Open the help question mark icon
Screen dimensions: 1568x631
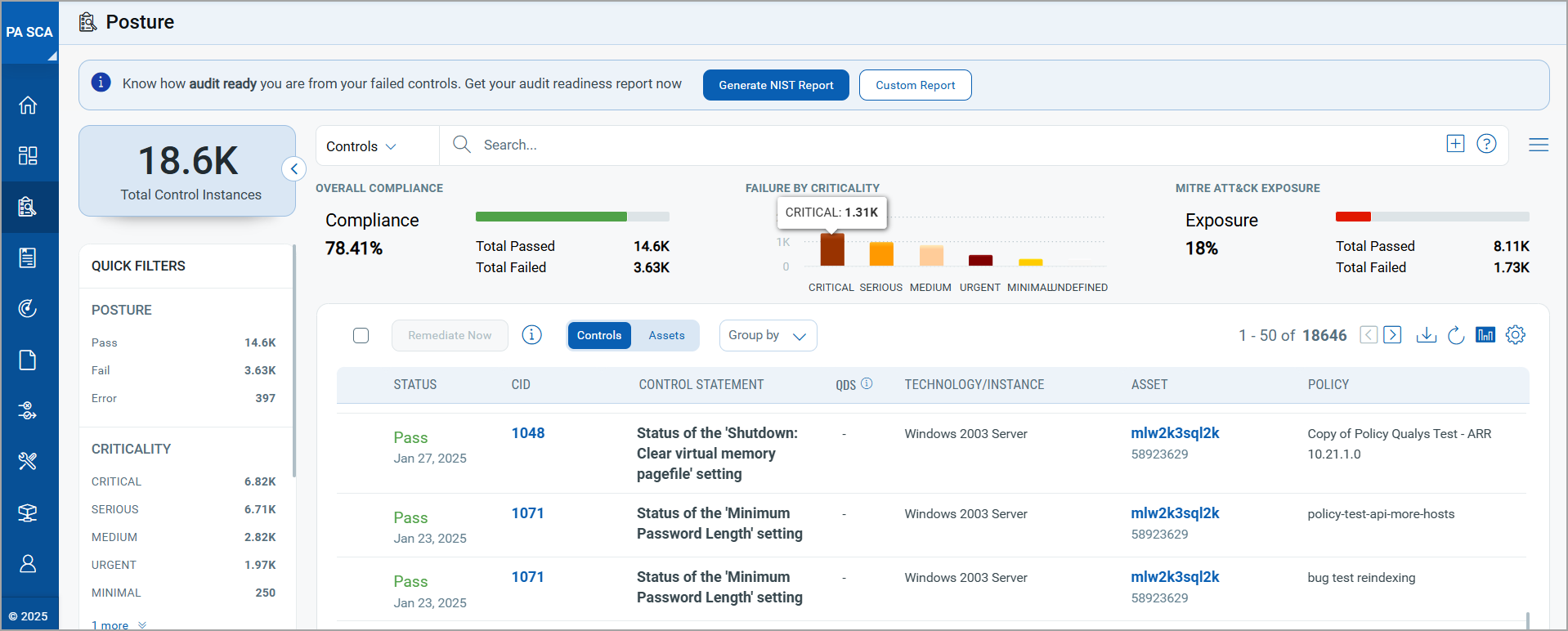tap(1486, 144)
